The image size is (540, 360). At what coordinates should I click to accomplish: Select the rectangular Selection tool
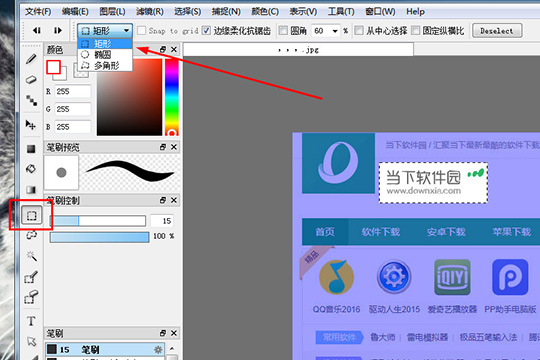click(x=32, y=215)
